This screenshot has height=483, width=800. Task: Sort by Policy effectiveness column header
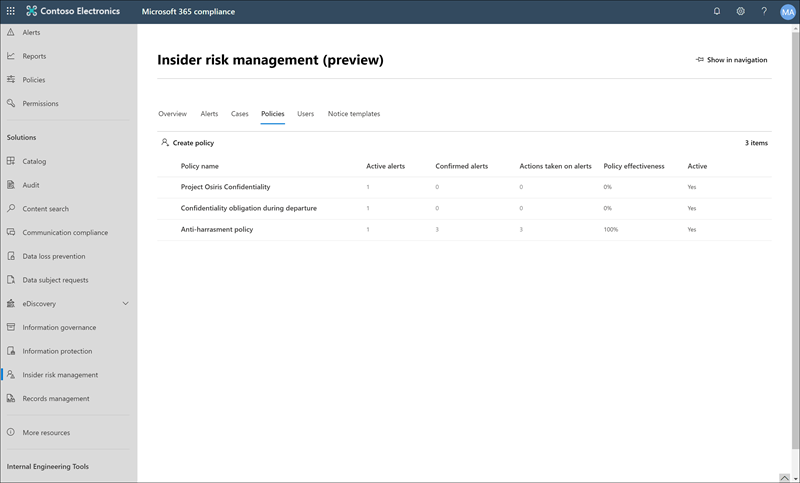pyautogui.click(x=634, y=166)
